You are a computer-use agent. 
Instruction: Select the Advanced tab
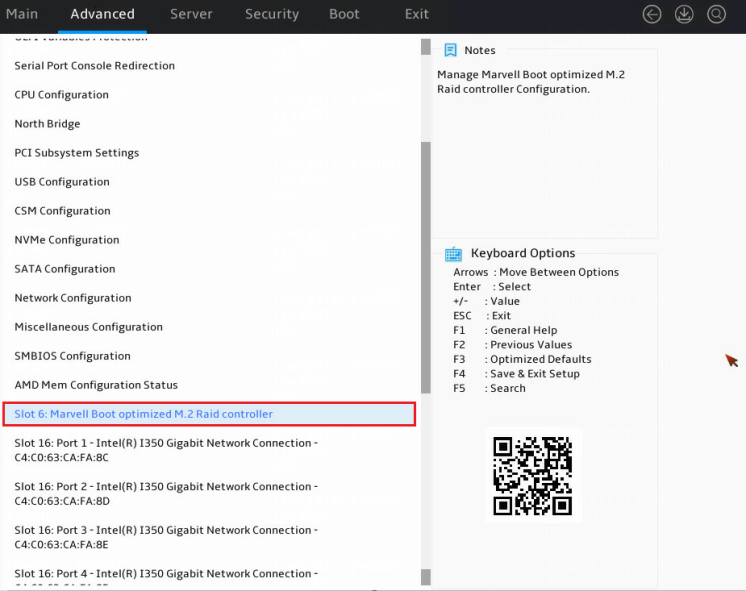[x=102, y=14]
